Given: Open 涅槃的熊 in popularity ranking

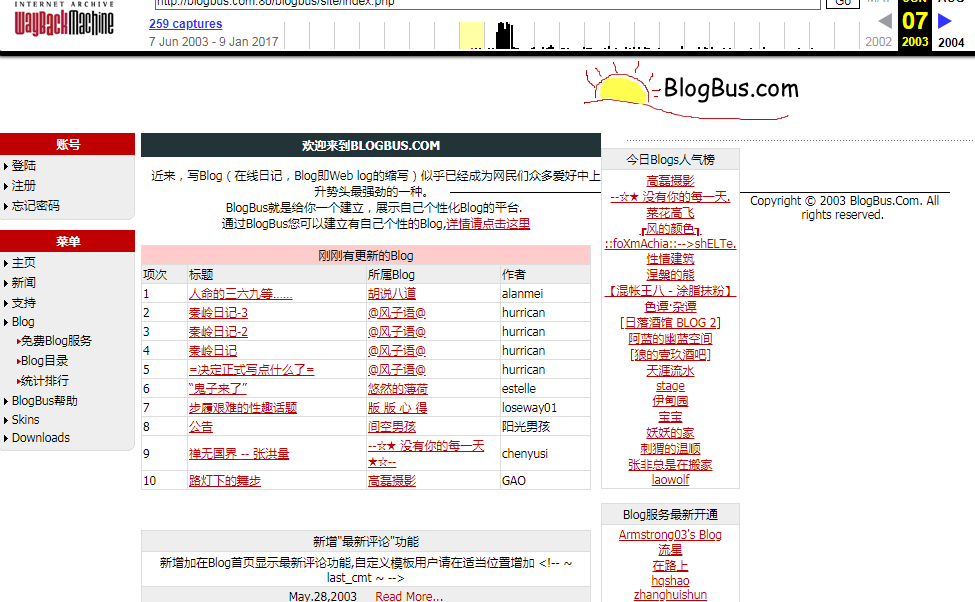Looking at the screenshot, I should 670,275.
